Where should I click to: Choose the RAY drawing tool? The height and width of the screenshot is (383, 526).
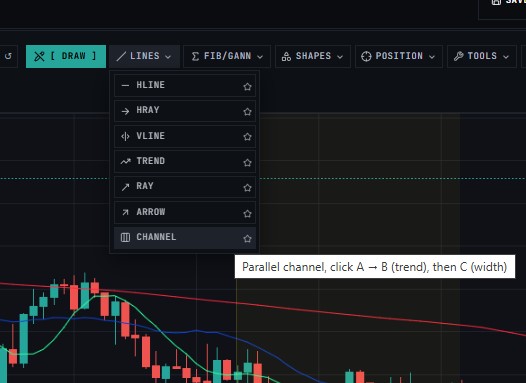pyautogui.click(x=185, y=187)
